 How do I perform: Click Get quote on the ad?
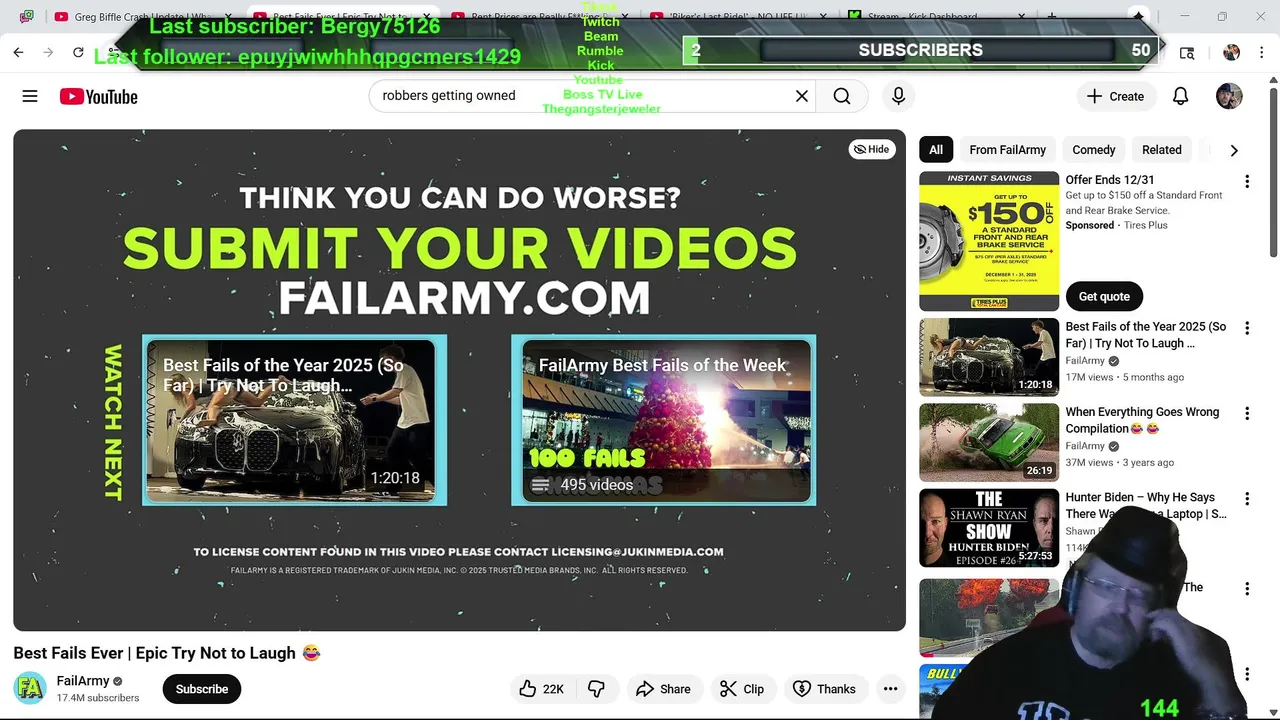1104,296
